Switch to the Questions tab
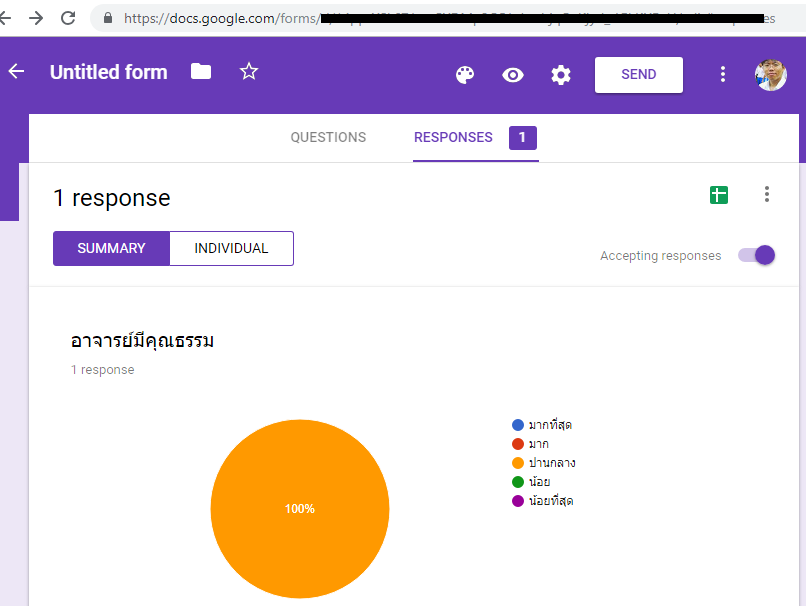 (x=328, y=138)
